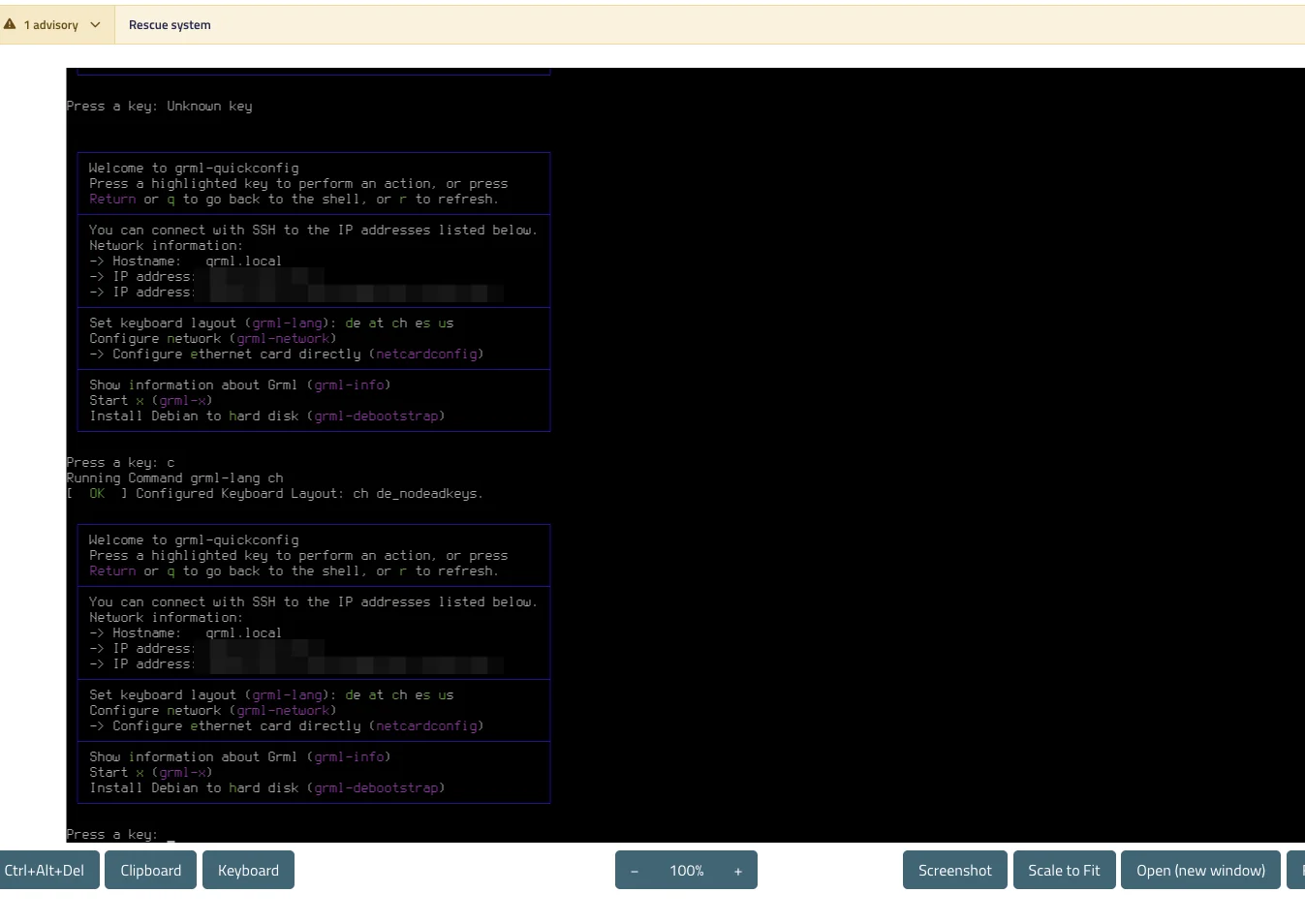Expand the 1 advisory dropdown chevron

[95, 25]
